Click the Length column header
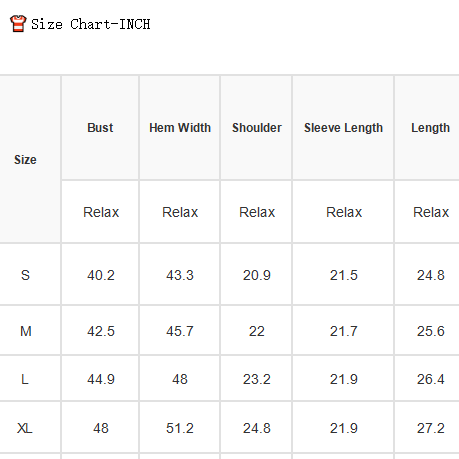The image size is (459, 459). click(431, 128)
